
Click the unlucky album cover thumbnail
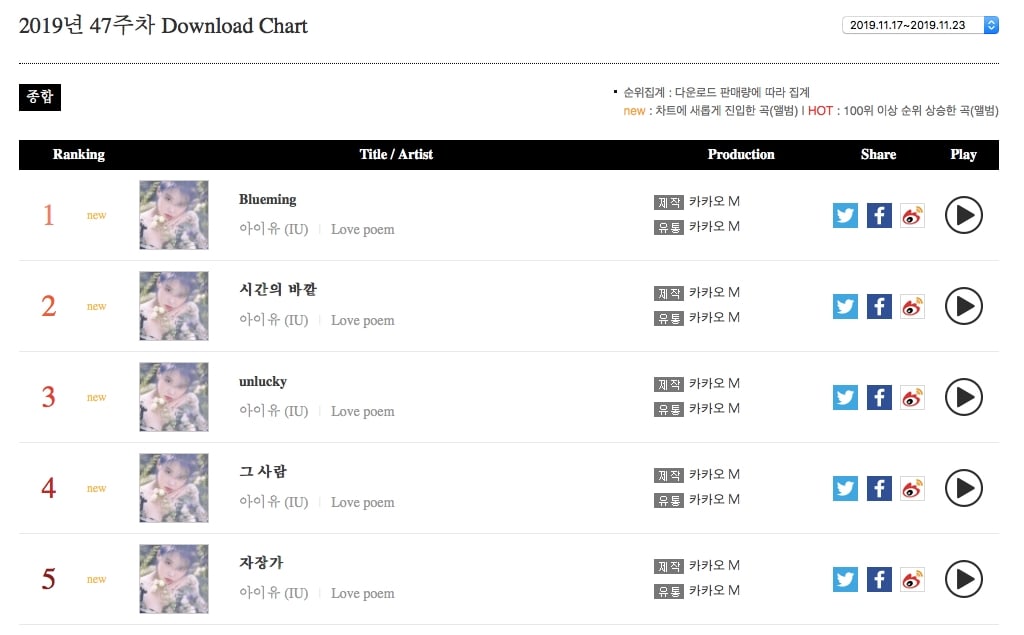[174, 397]
